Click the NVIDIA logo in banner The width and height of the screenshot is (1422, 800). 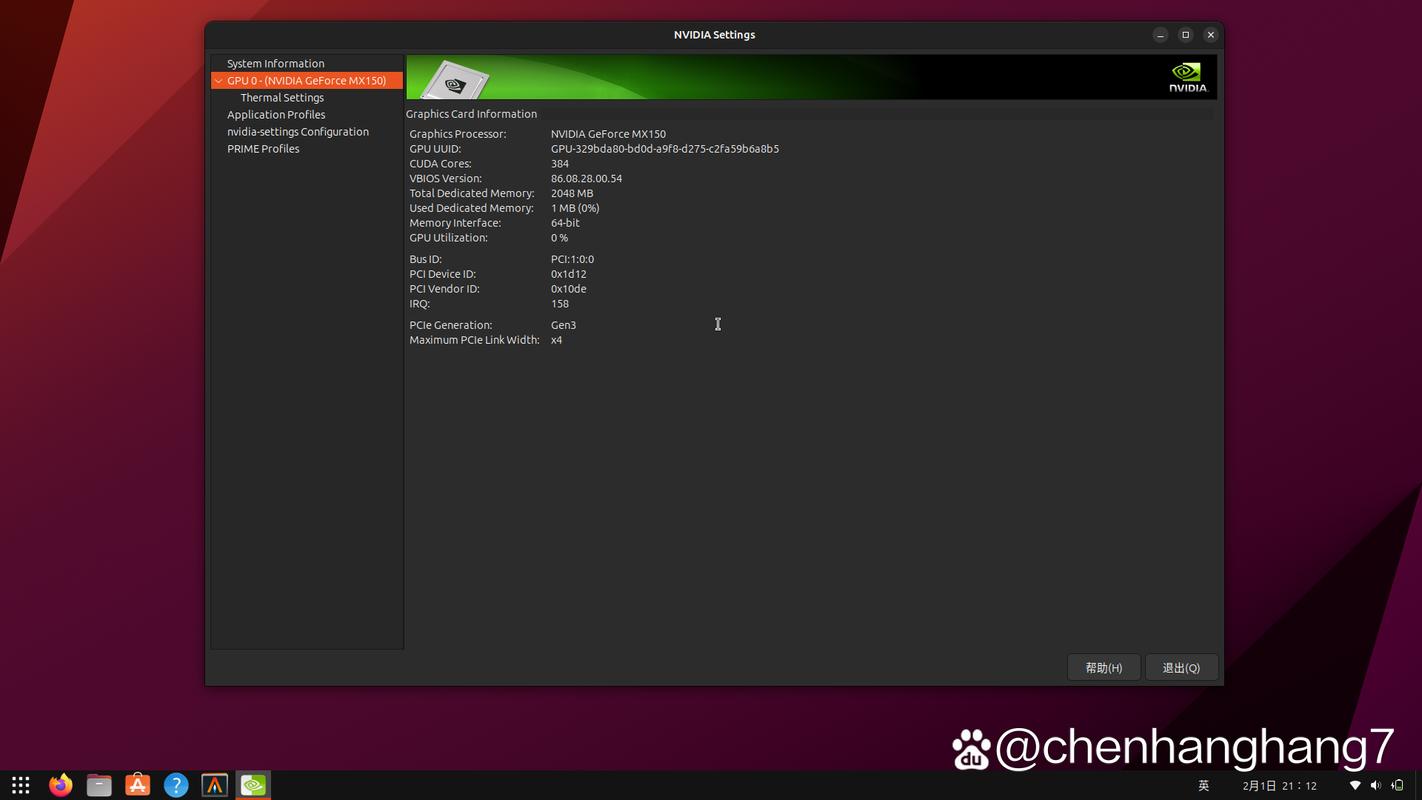click(x=1187, y=77)
